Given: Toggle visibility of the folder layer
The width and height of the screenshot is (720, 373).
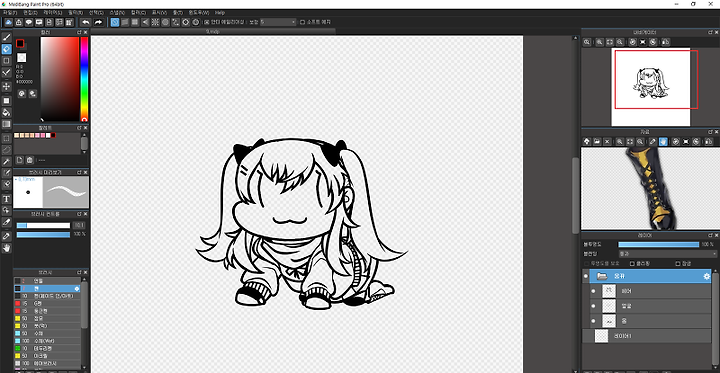Looking at the screenshot, I should tap(585, 276).
